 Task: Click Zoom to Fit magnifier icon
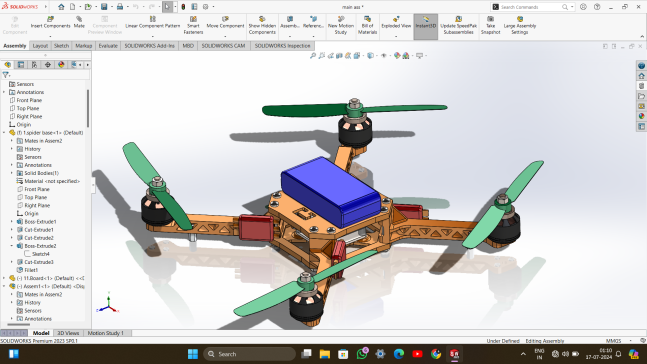tap(313, 56)
